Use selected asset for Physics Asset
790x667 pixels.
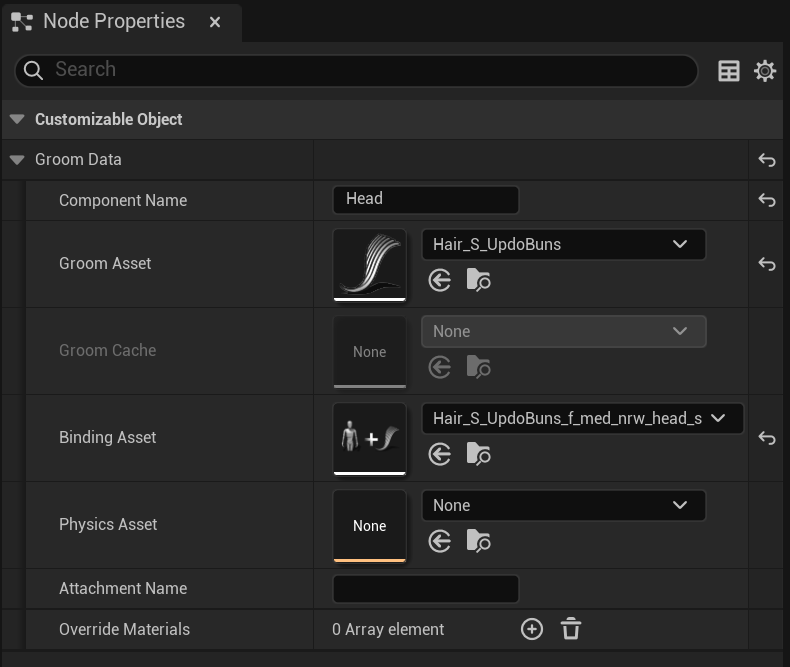[x=439, y=542]
